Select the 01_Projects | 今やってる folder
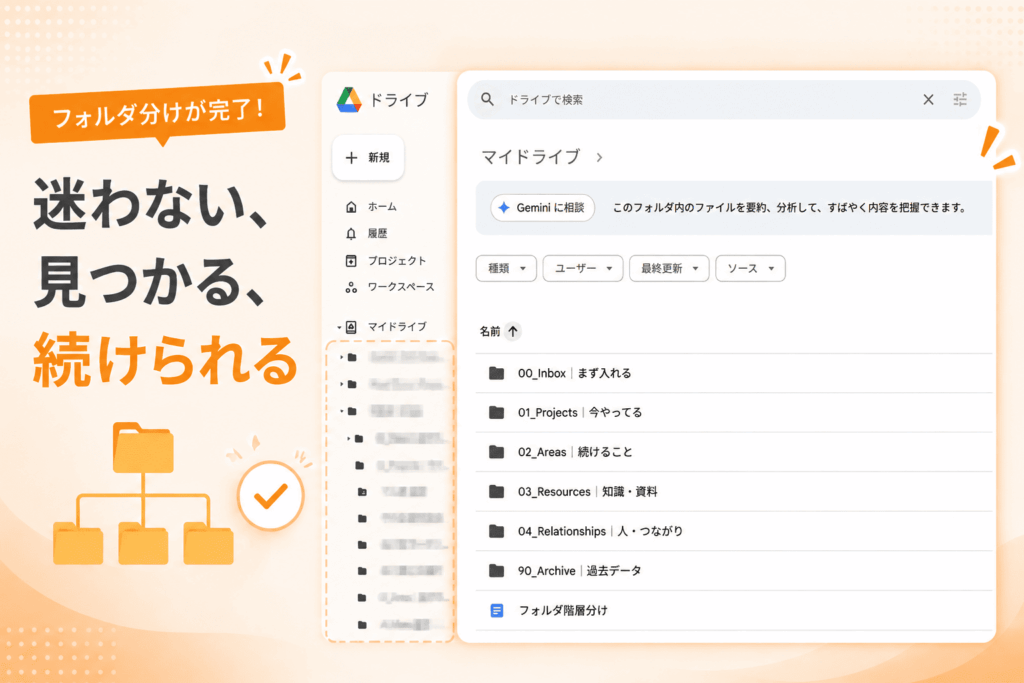This screenshot has height=683, width=1024. tap(733, 413)
